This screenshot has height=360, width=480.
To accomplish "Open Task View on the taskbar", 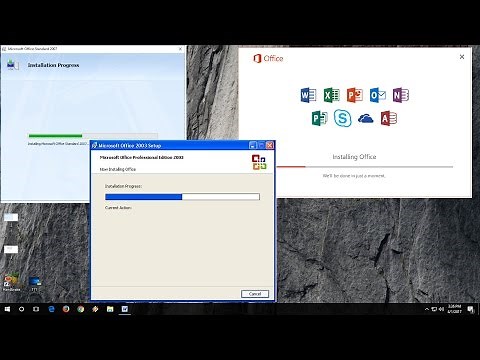I will click(36, 309).
